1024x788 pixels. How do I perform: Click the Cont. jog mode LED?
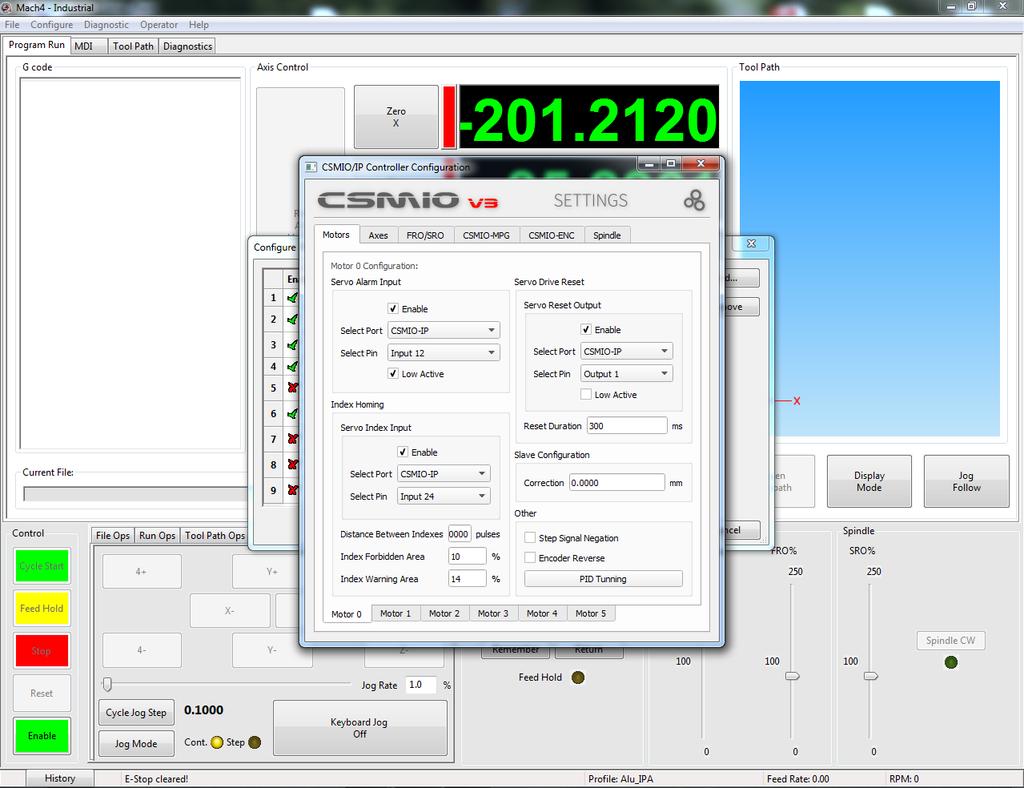(217, 742)
